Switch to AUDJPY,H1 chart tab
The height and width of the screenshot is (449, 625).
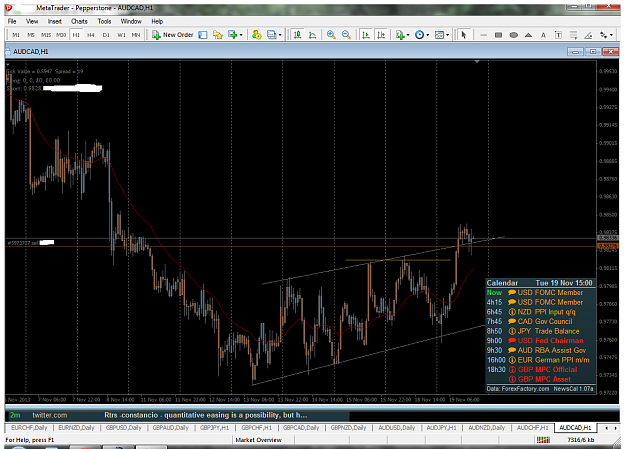441,428
